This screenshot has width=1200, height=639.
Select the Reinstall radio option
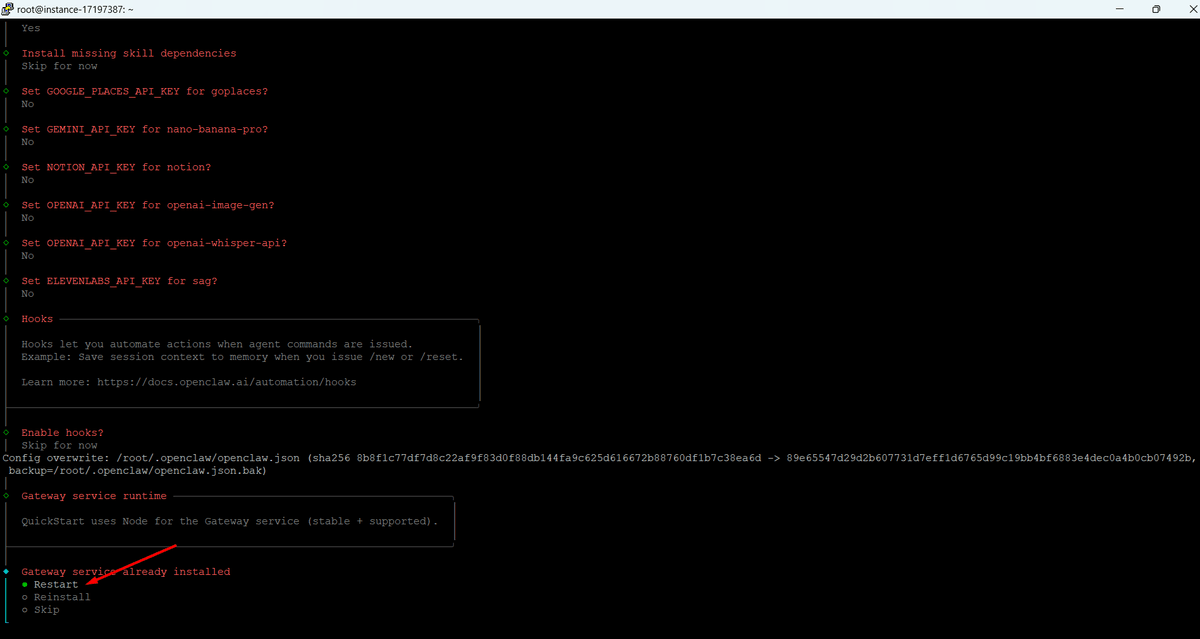pos(61,597)
